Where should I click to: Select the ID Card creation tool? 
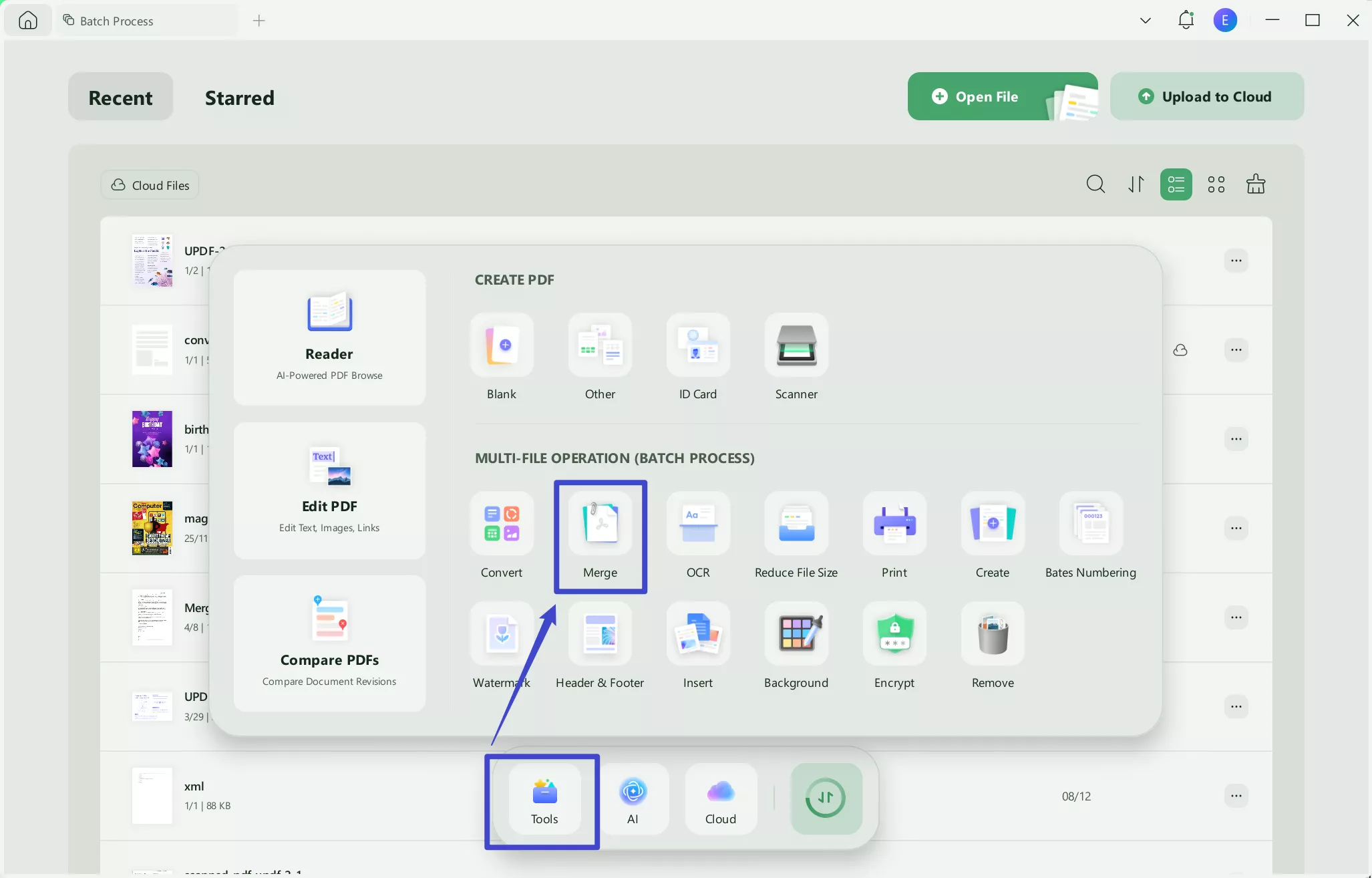pos(697,357)
